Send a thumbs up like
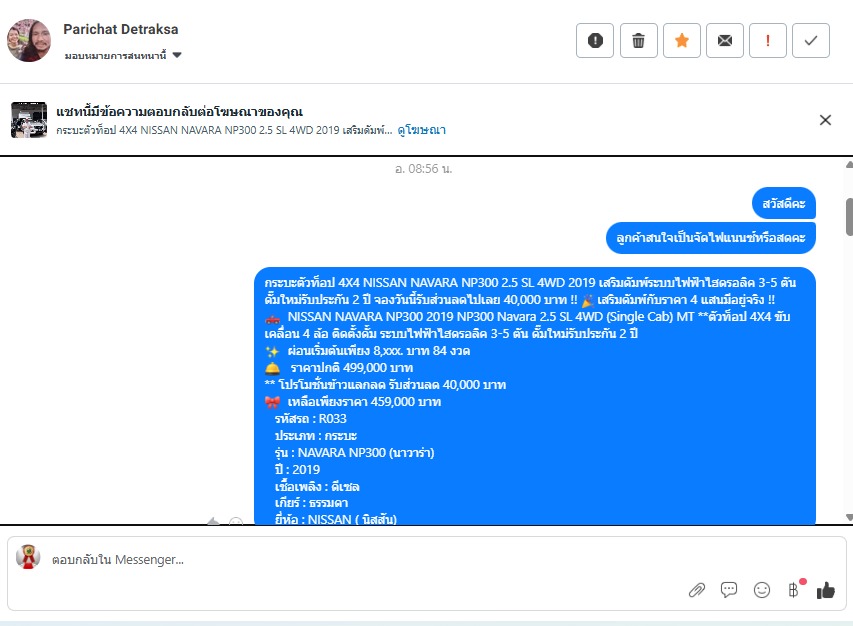853x626 pixels. pos(826,590)
